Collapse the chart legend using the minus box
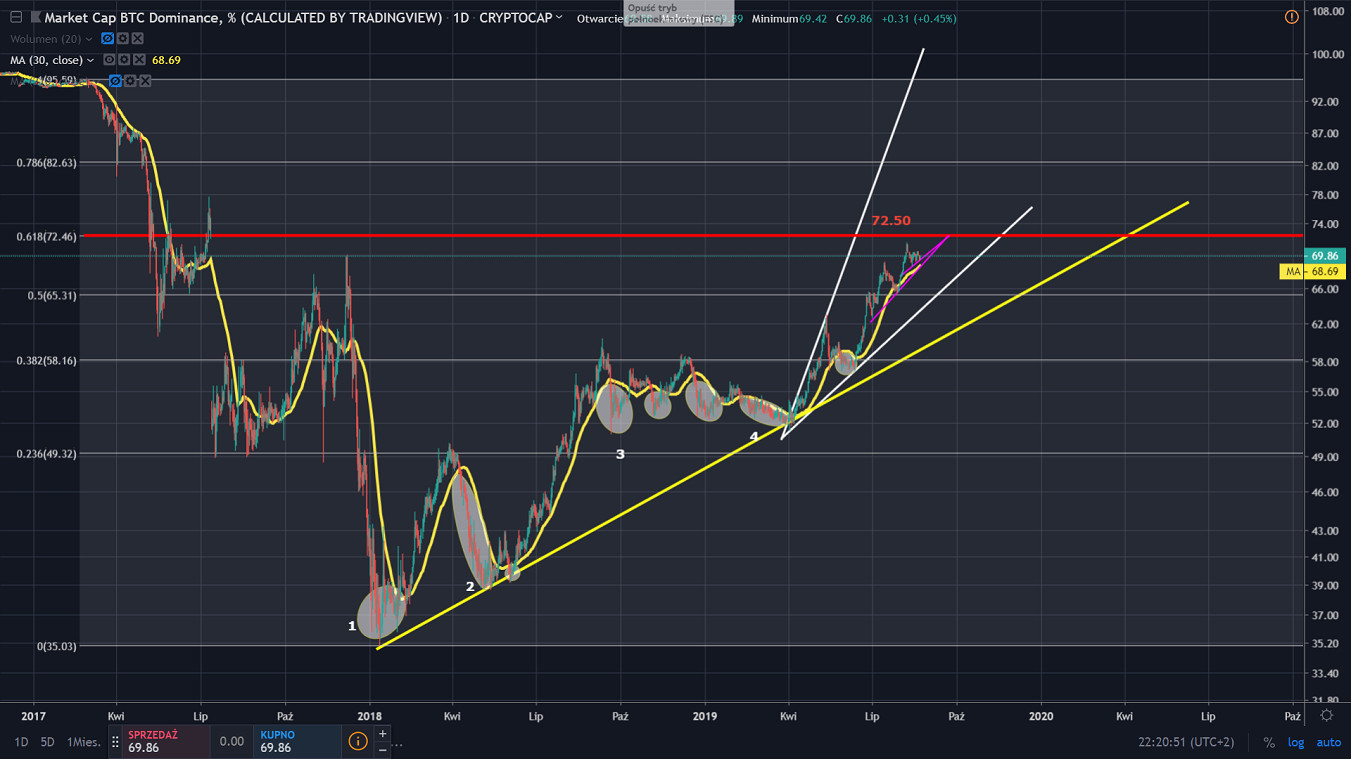The image size is (1351, 759). 16,18
